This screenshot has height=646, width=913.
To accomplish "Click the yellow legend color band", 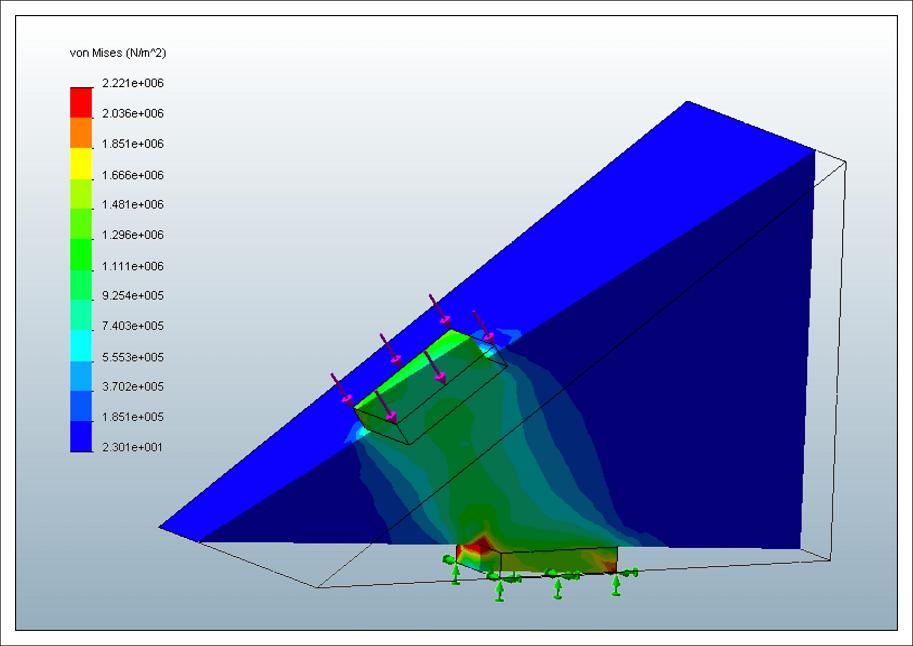I will (81, 163).
